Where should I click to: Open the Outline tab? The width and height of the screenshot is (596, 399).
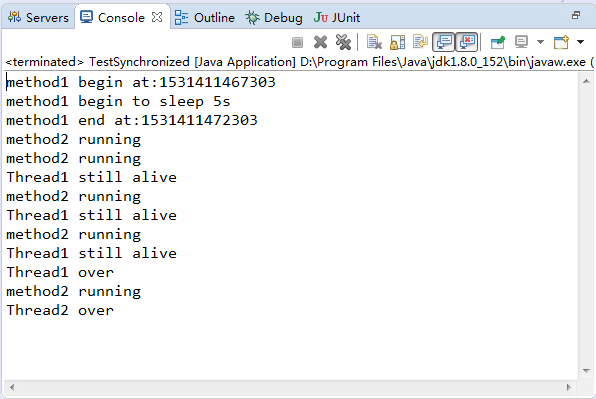click(205, 17)
